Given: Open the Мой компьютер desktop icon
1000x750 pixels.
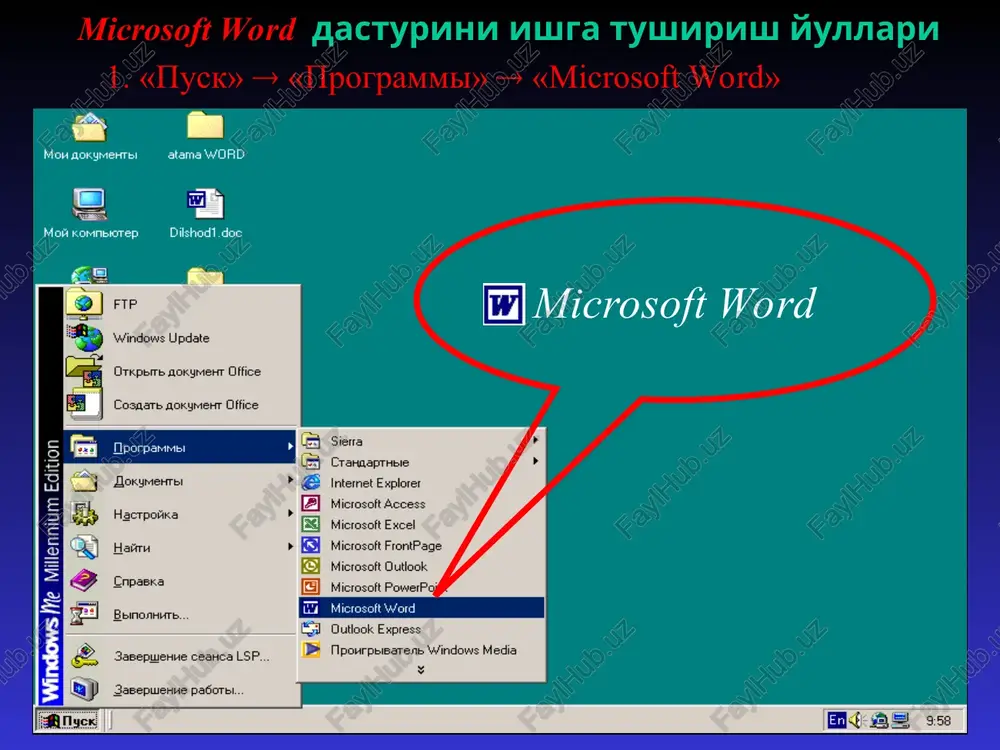Looking at the screenshot, I should [89, 204].
